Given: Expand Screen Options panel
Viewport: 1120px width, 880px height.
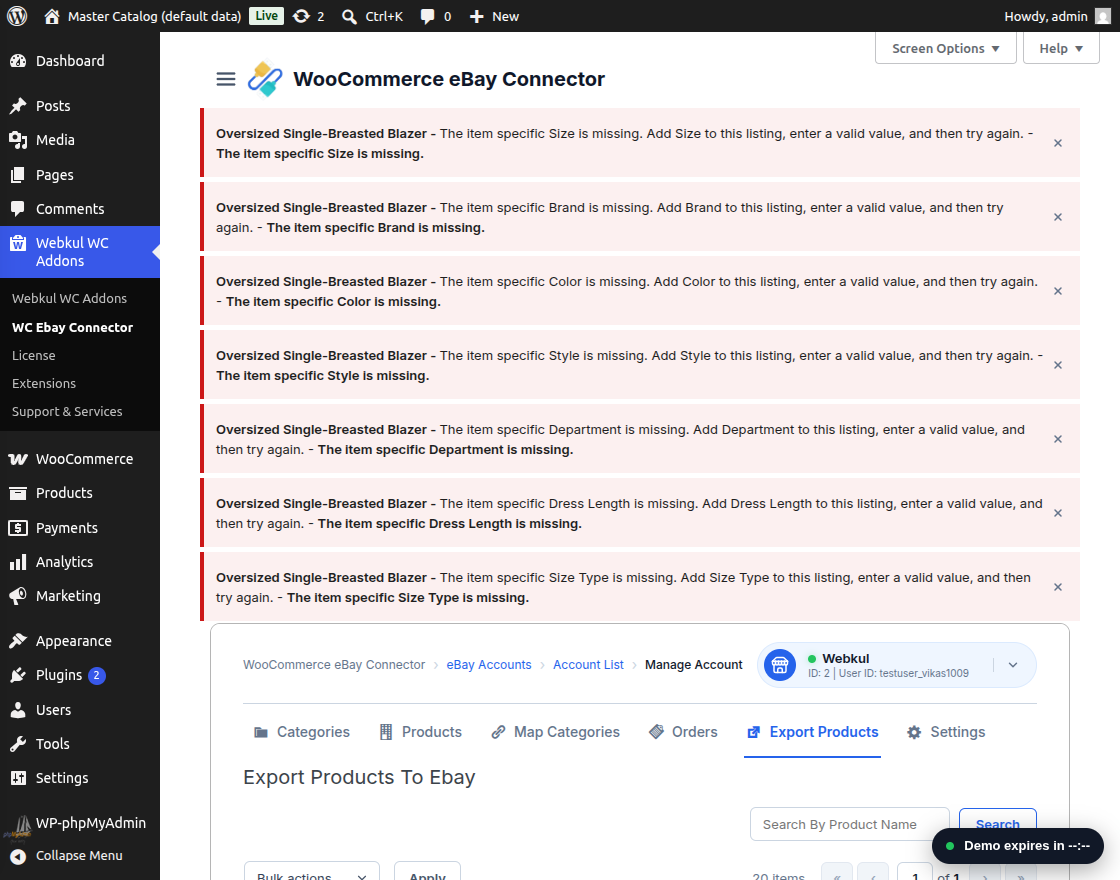Looking at the screenshot, I should pyautogui.click(x=946, y=49).
